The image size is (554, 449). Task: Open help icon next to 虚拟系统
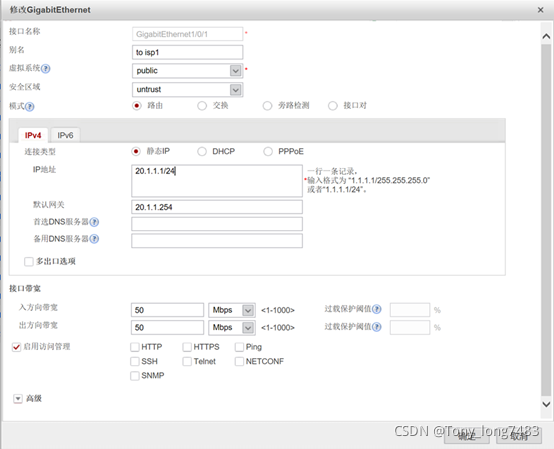tap(46, 69)
